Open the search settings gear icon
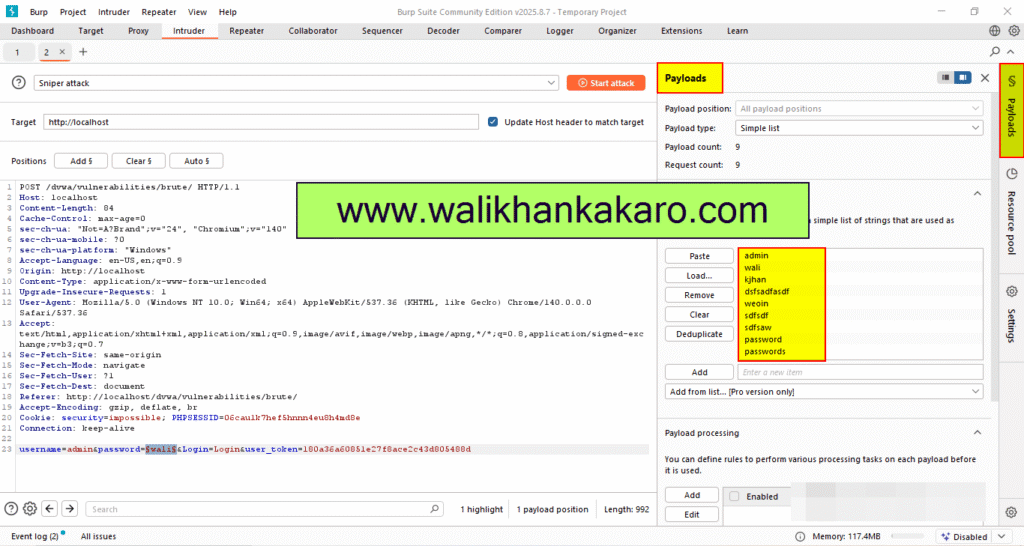 30,509
